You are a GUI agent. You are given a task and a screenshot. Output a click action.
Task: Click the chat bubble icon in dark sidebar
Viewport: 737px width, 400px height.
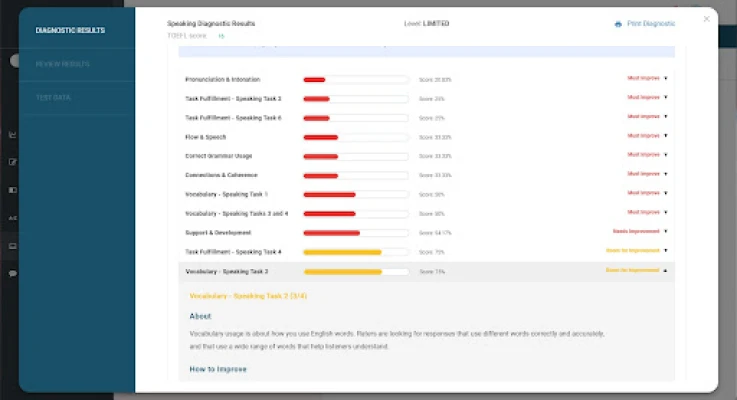click(13, 273)
